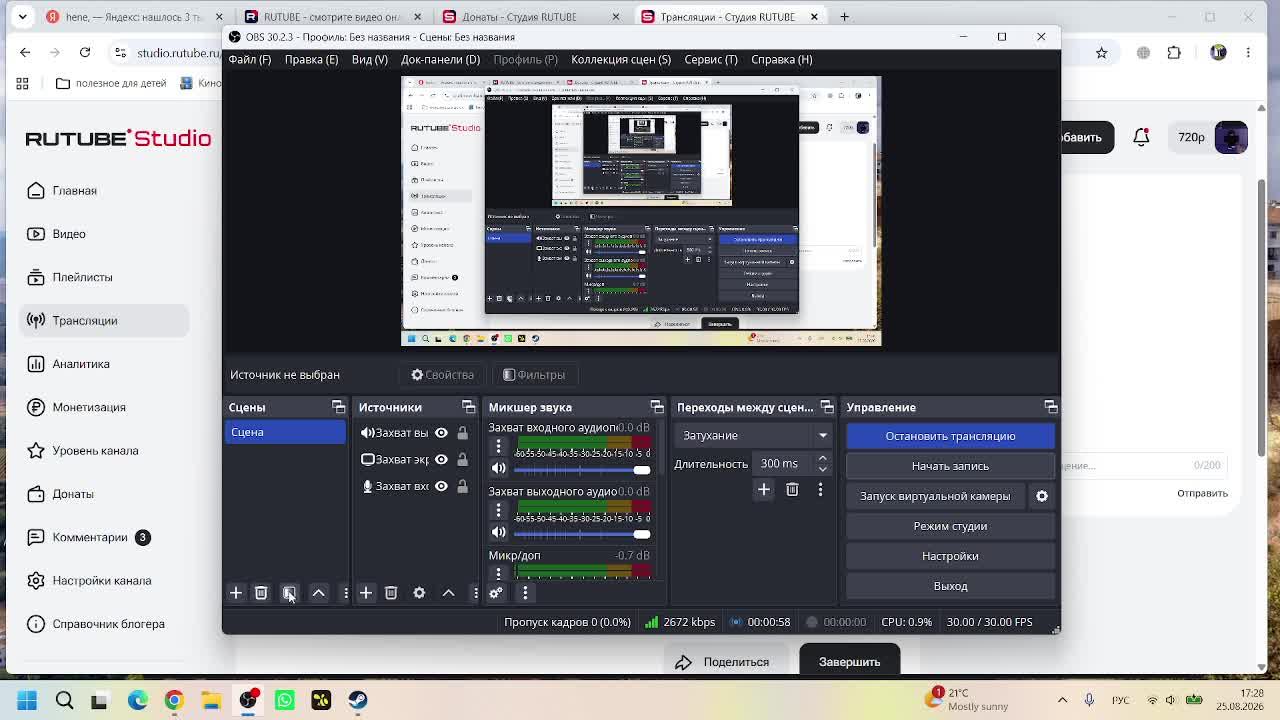The height and width of the screenshot is (720, 1280).
Task: Undock the audio mixer panel
Action: [x=657, y=407]
